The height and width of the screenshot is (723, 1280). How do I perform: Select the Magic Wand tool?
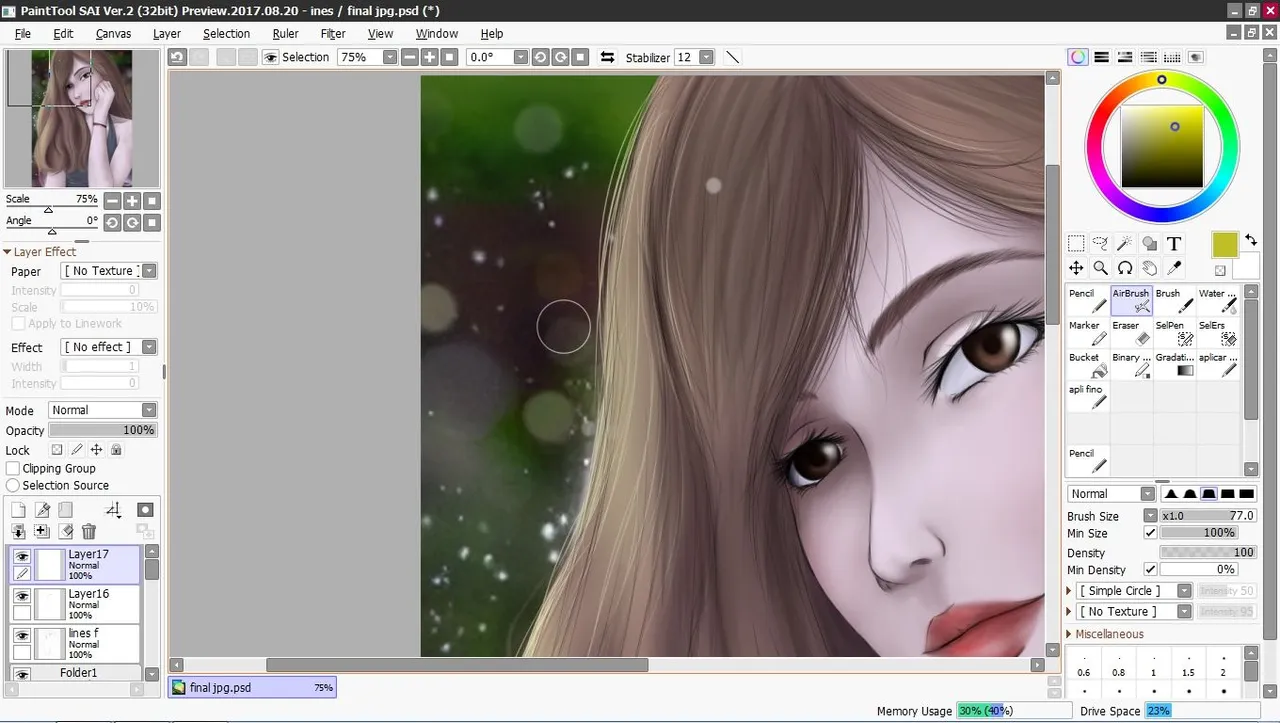[1125, 243]
